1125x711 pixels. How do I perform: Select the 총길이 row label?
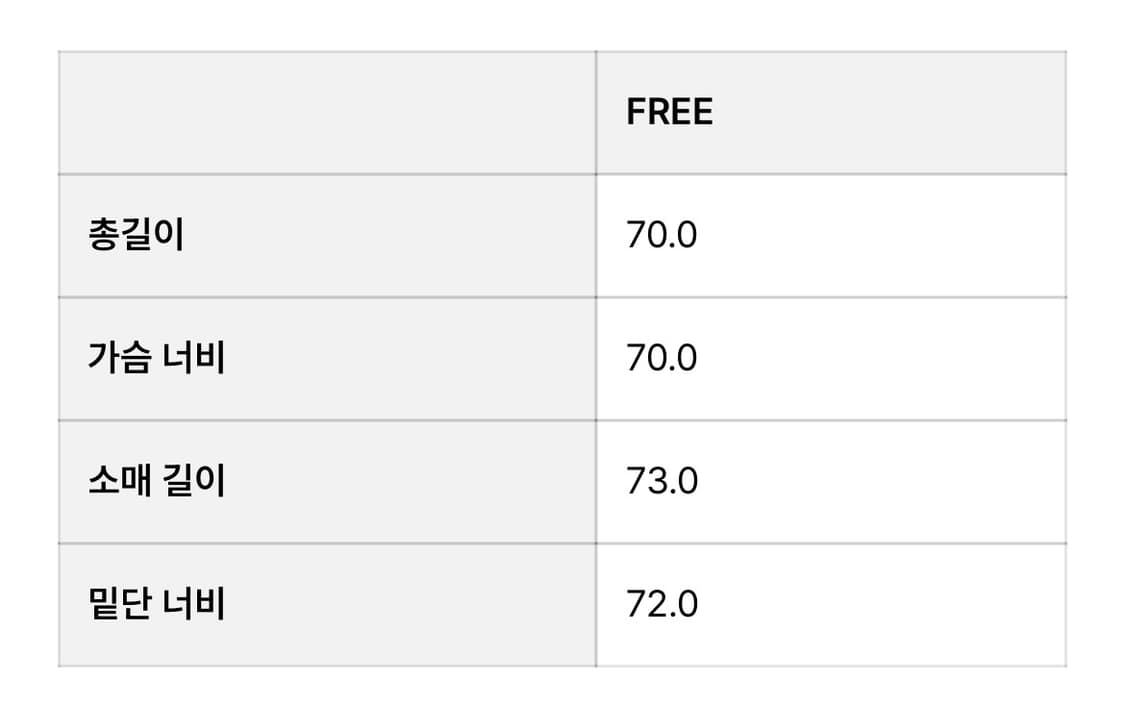(x=136, y=236)
